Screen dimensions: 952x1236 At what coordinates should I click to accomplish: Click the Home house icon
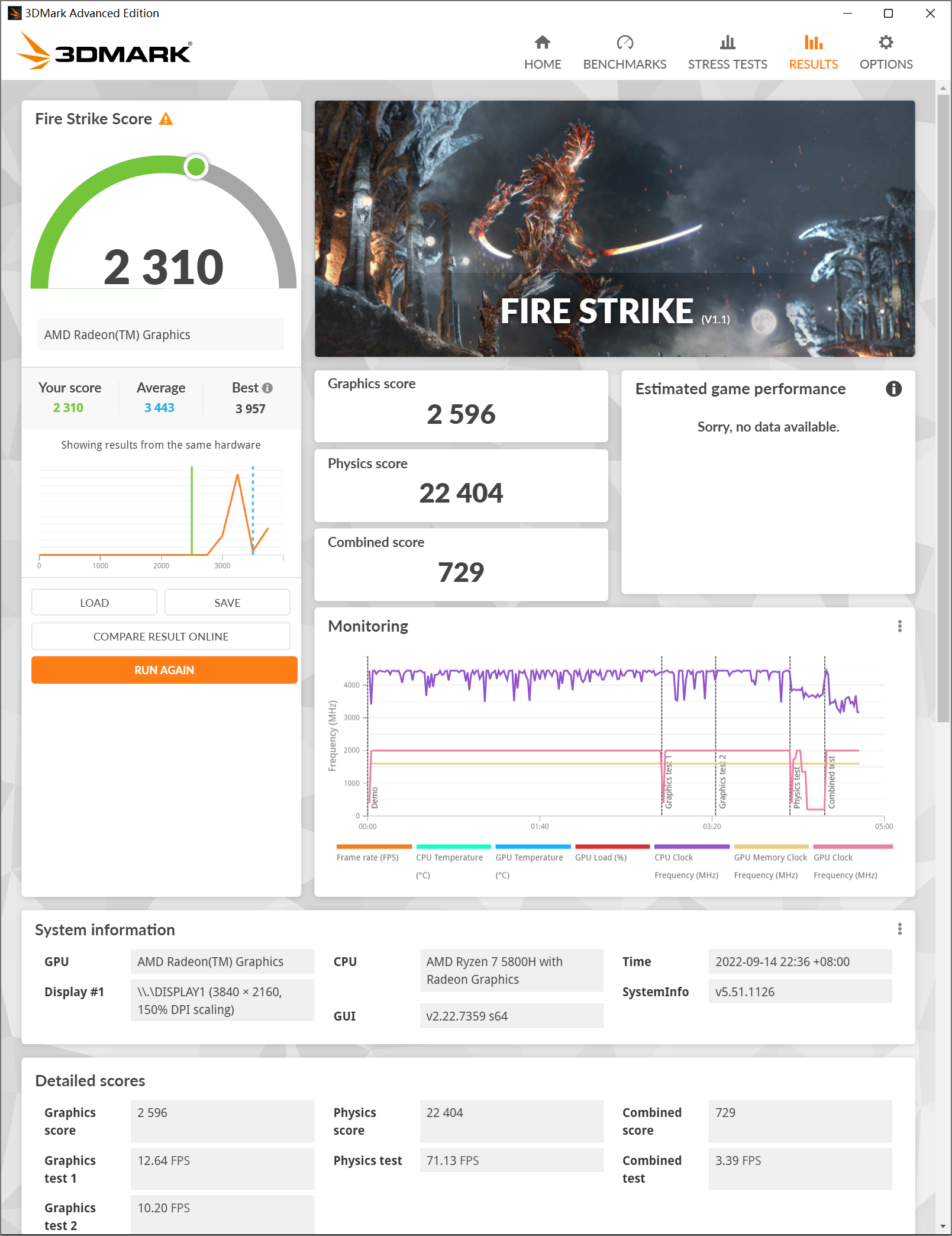tap(542, 42)
